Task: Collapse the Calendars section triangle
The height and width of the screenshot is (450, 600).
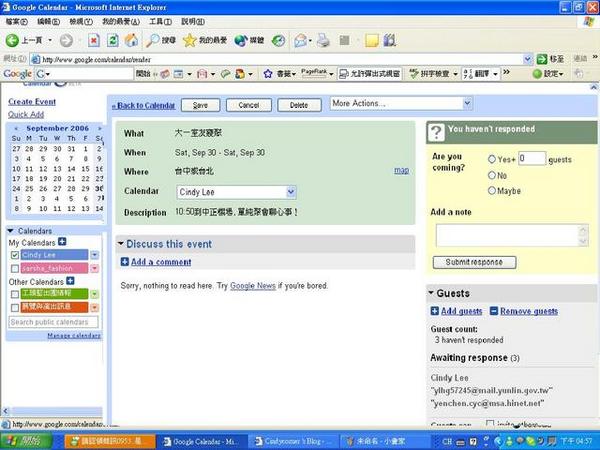Action: coord(11,231)
